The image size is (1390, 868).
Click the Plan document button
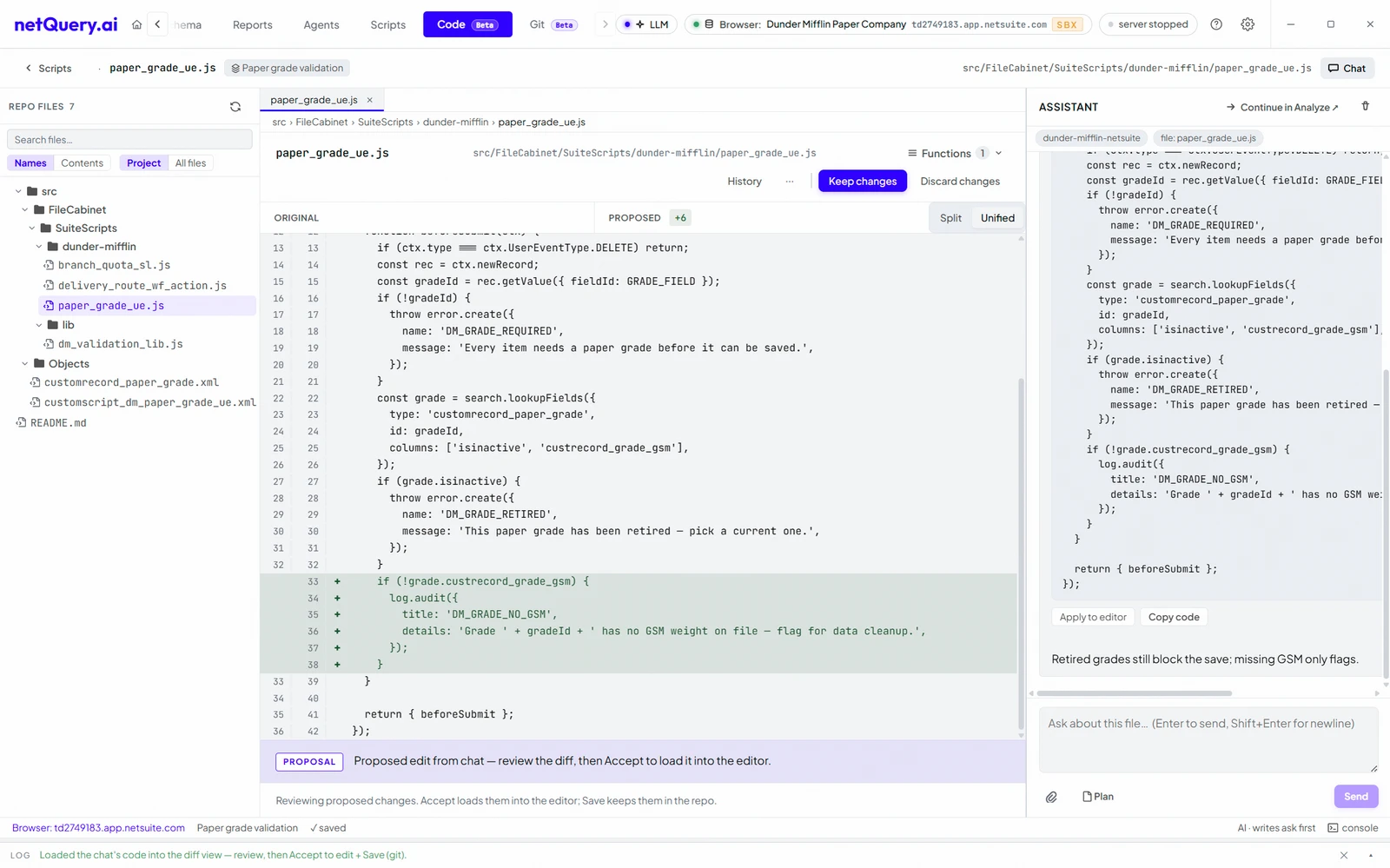coord(1098,797)
